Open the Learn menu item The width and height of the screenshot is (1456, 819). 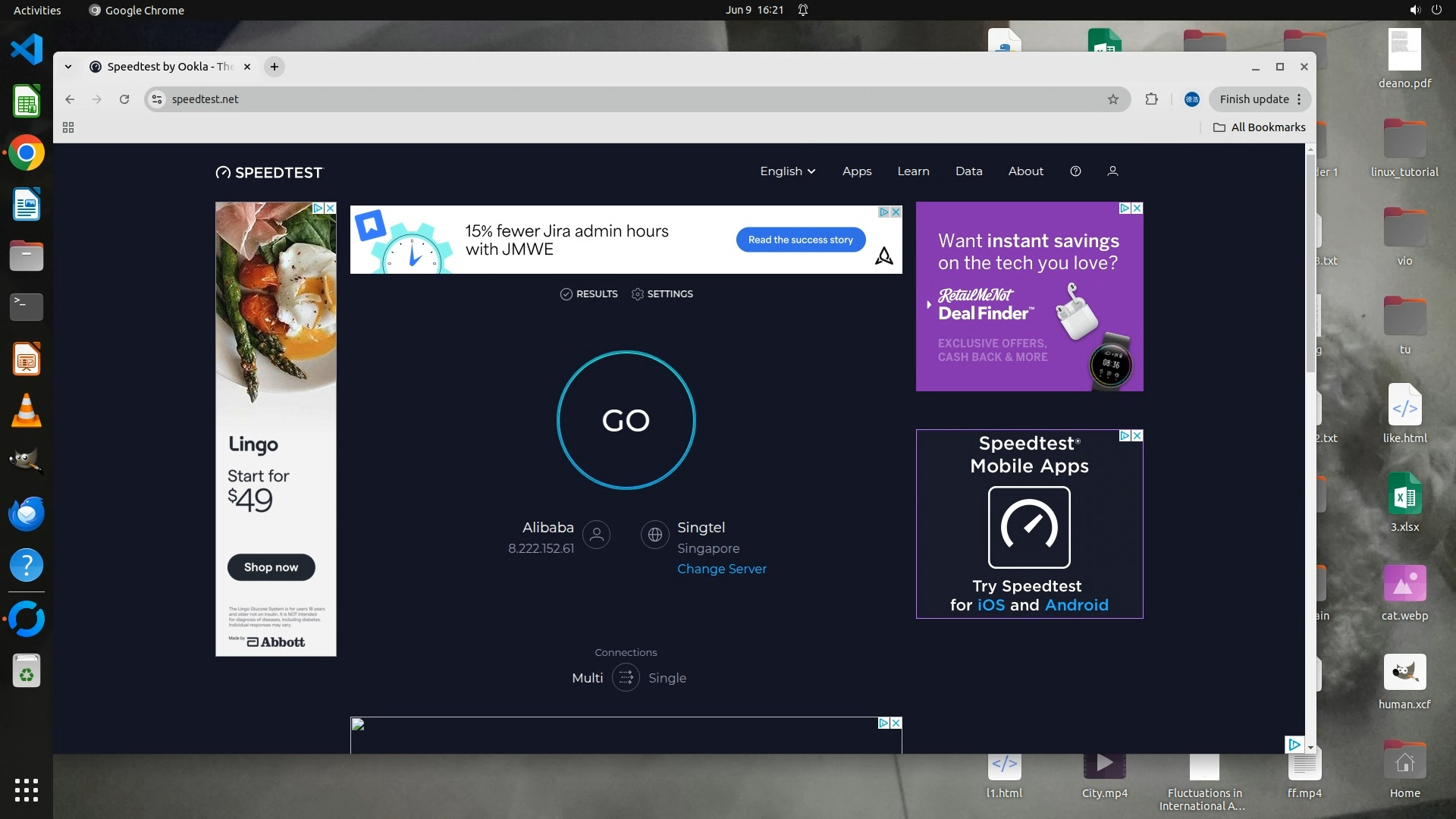[x=913, y=171]
